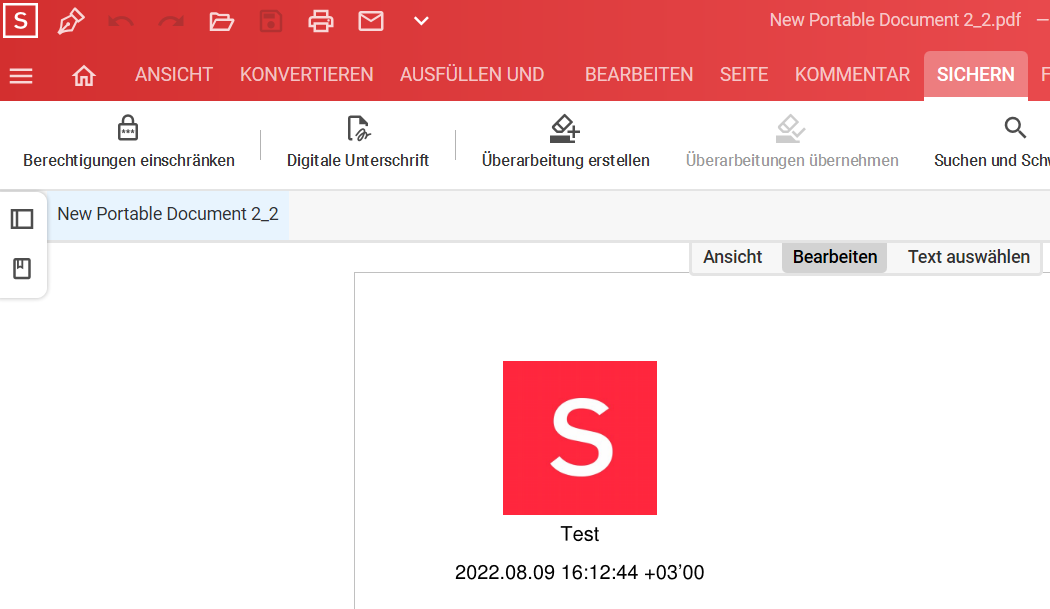1050x609 pixels.
Task: Click the undo arrow icon
Action: tap(121, 21)
